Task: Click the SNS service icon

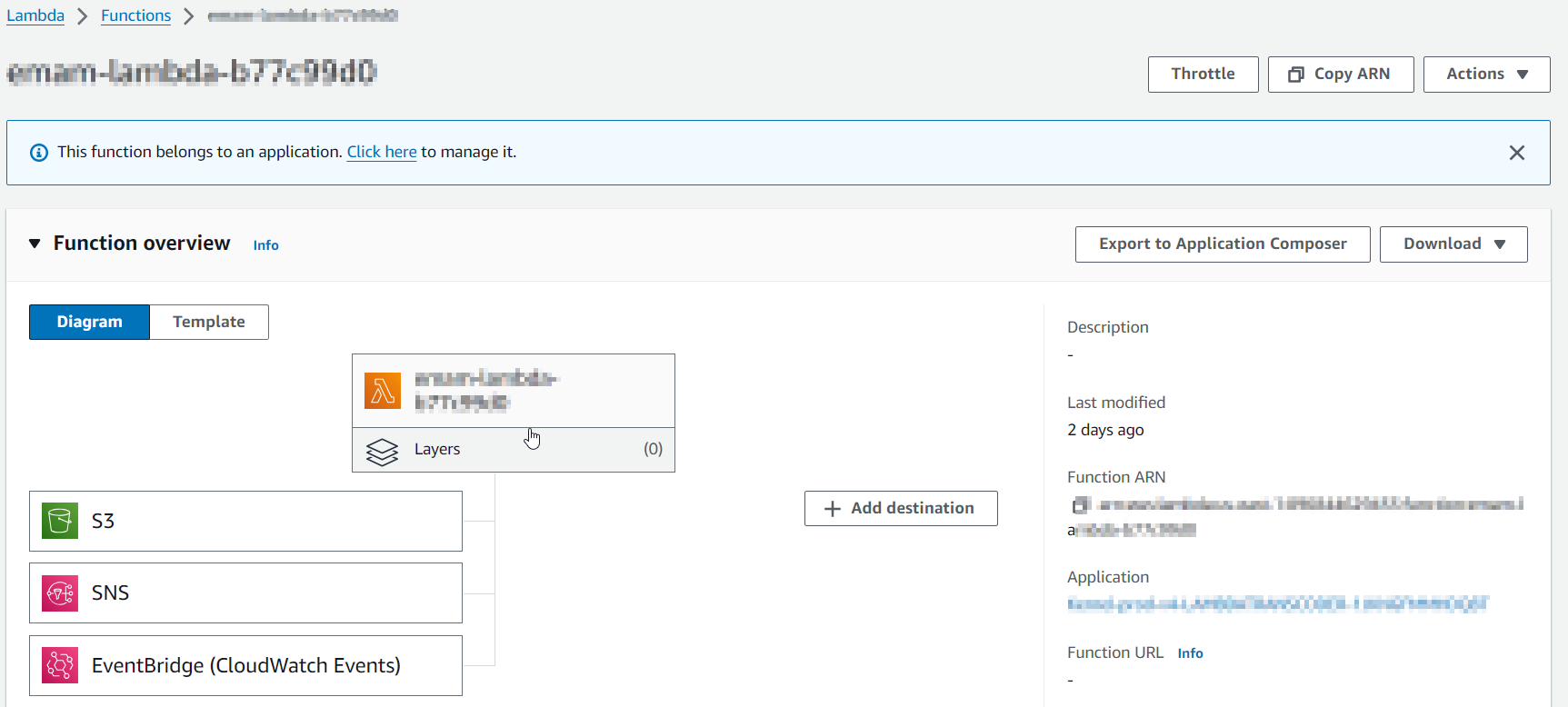Action: click(x=60, y=593)
